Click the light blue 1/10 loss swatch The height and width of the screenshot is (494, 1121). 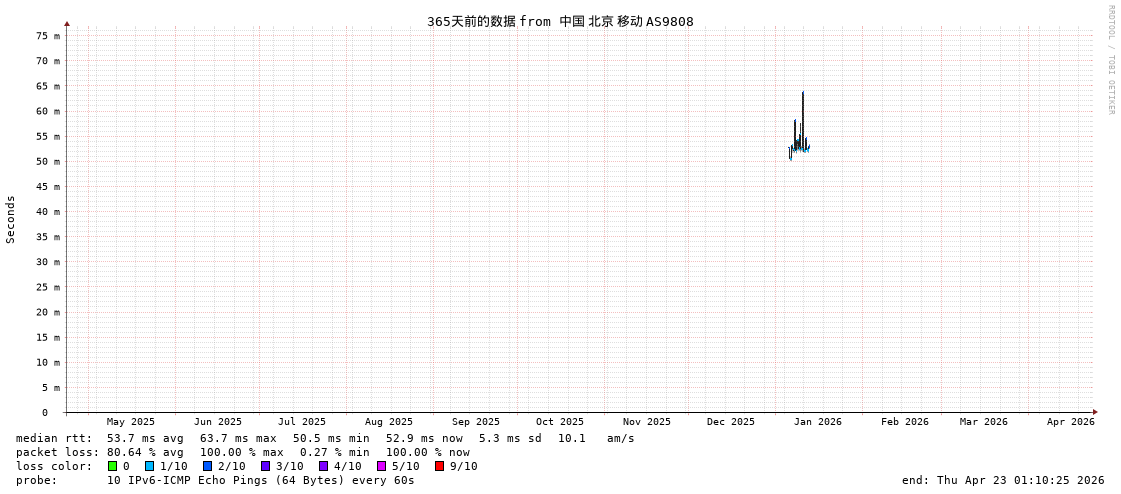click(x=150, y=466)
